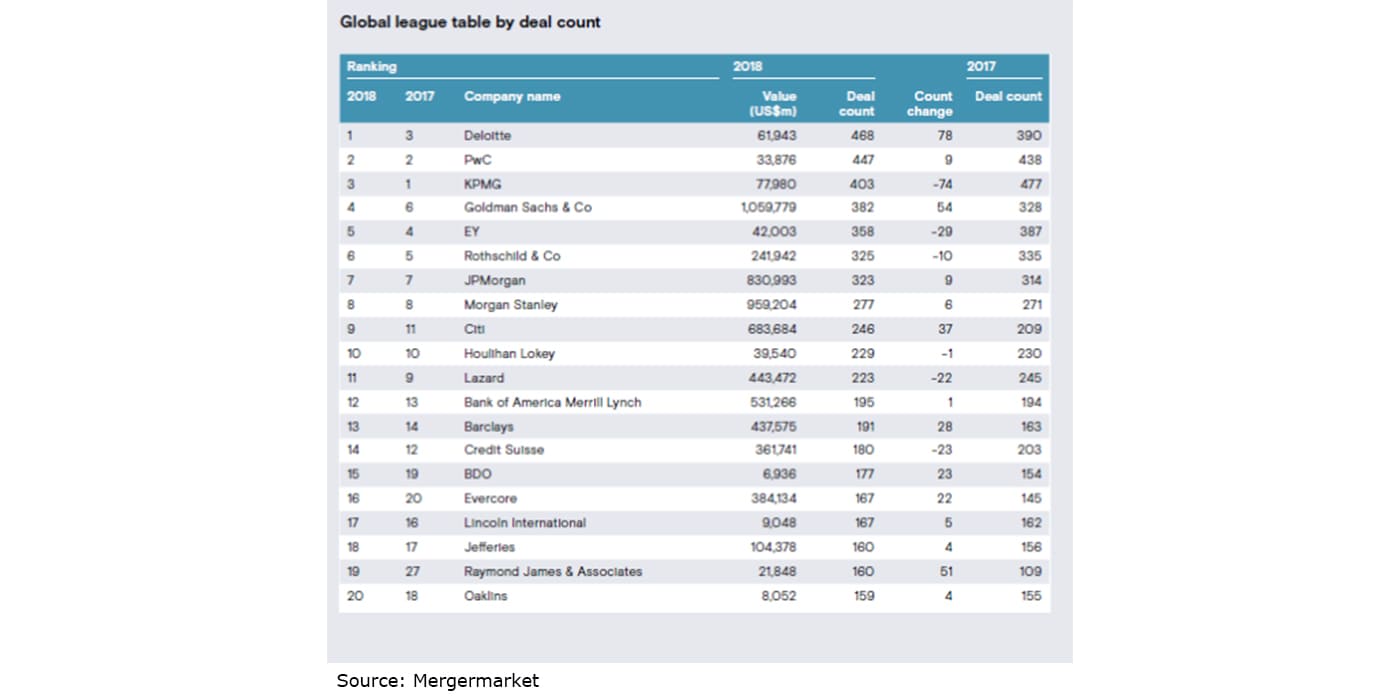Select Houlihan Lokey row name
Image resolution: width=1400 pixels, height=700 pixels.
509,354
